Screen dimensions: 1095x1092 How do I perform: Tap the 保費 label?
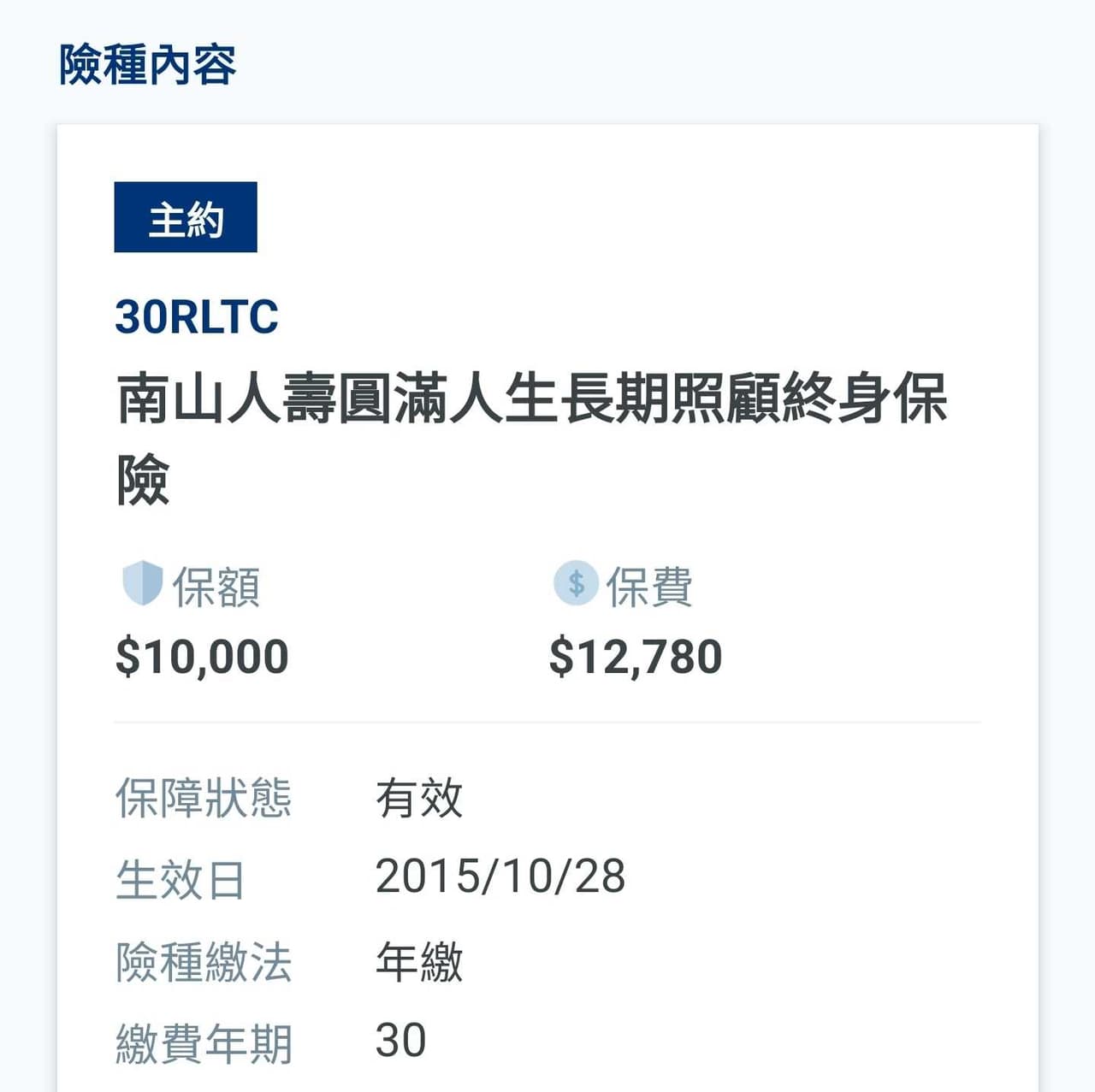pyautogui.click(x=649, y=587)
